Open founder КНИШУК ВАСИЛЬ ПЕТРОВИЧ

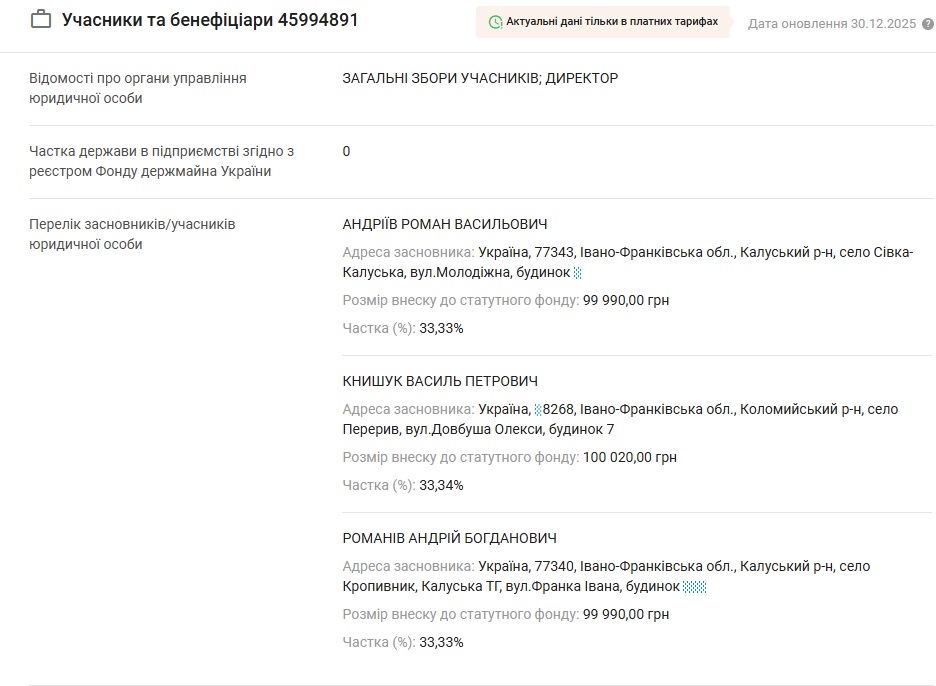click(x=440, y=381)
